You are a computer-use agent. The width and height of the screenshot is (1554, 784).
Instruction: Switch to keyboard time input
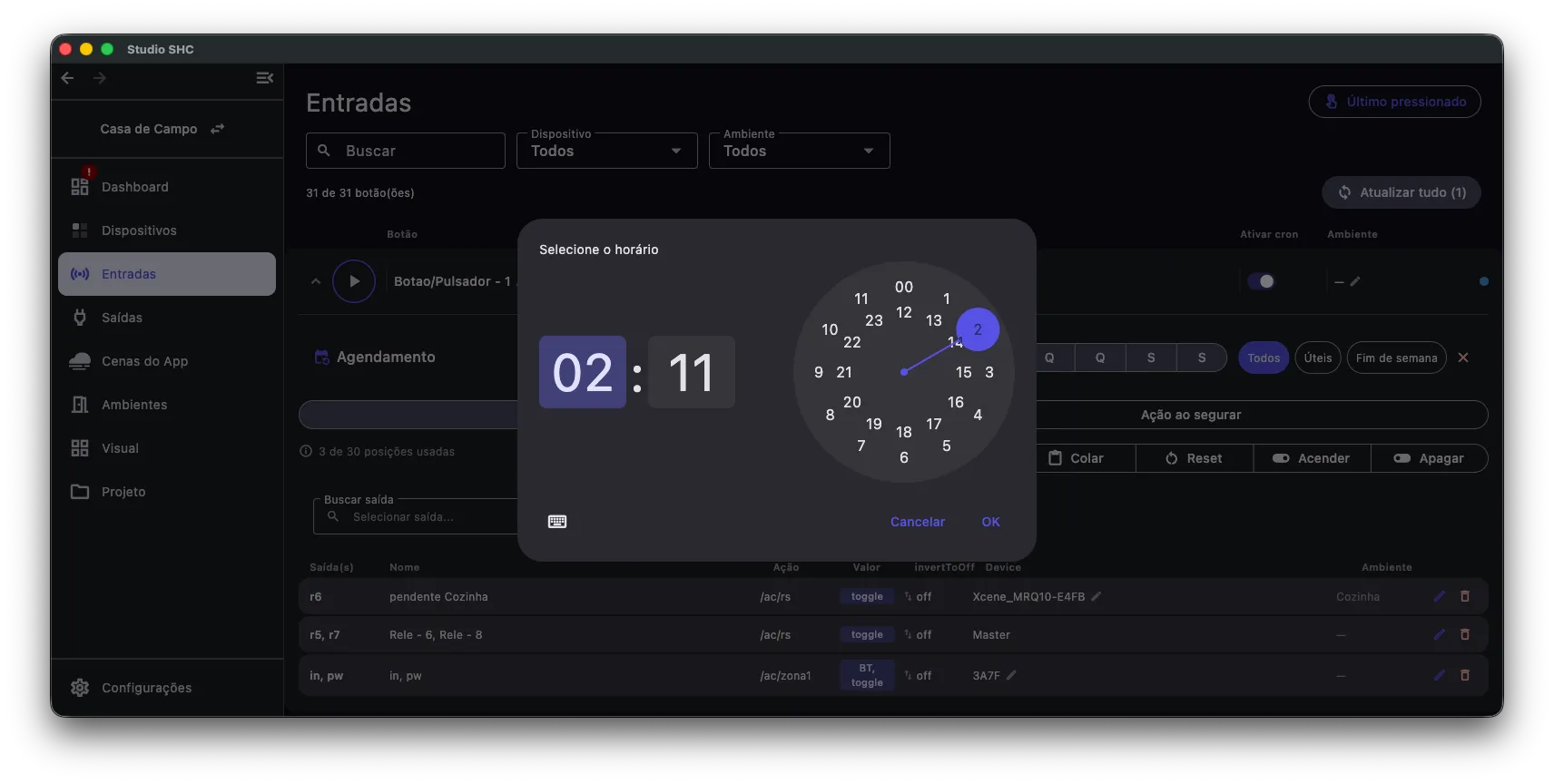(x=557, y=522)
